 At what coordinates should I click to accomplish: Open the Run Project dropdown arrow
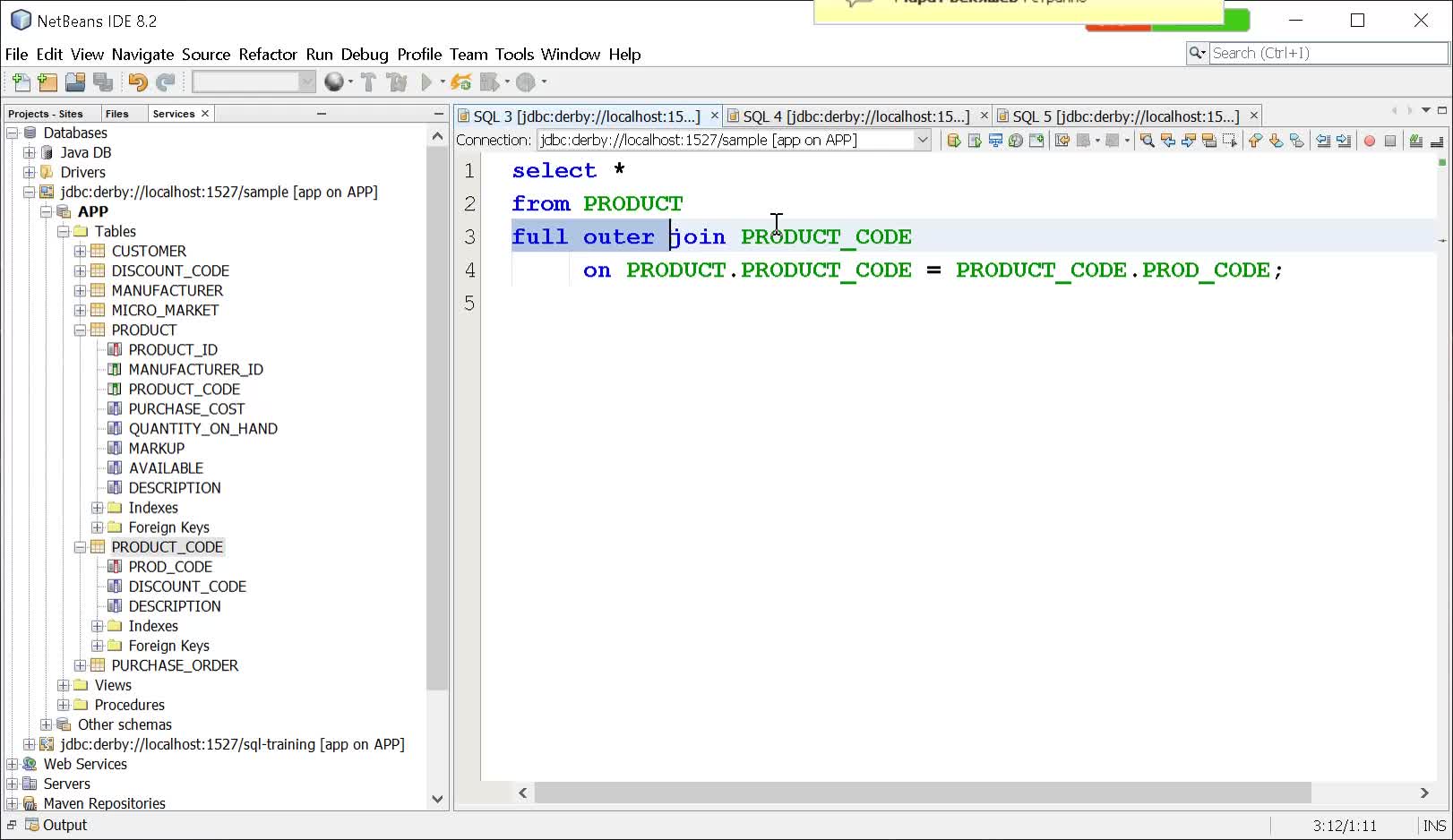click(x=443, y=82)
